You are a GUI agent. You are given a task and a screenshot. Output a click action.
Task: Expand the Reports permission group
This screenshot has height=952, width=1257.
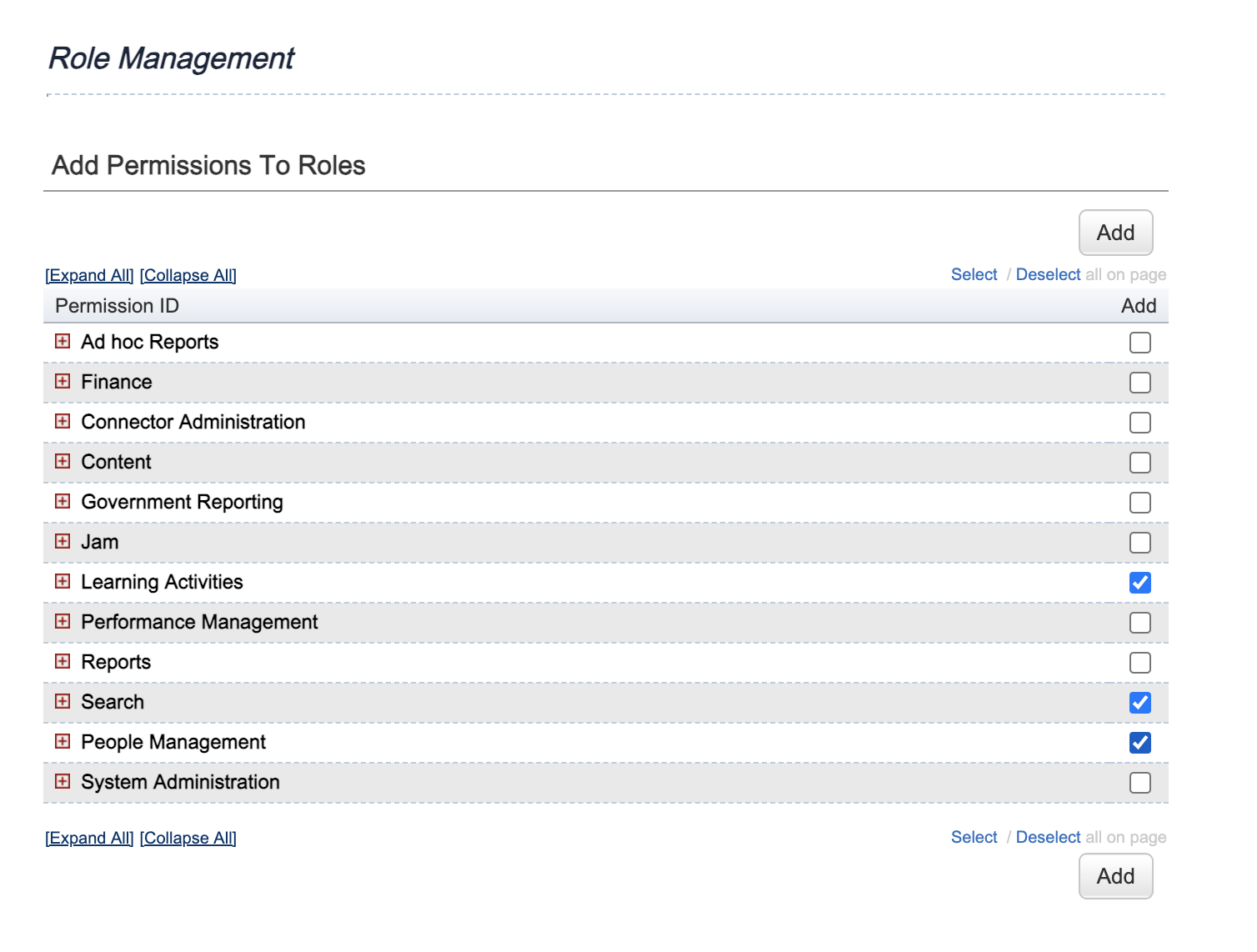[63, 661]
